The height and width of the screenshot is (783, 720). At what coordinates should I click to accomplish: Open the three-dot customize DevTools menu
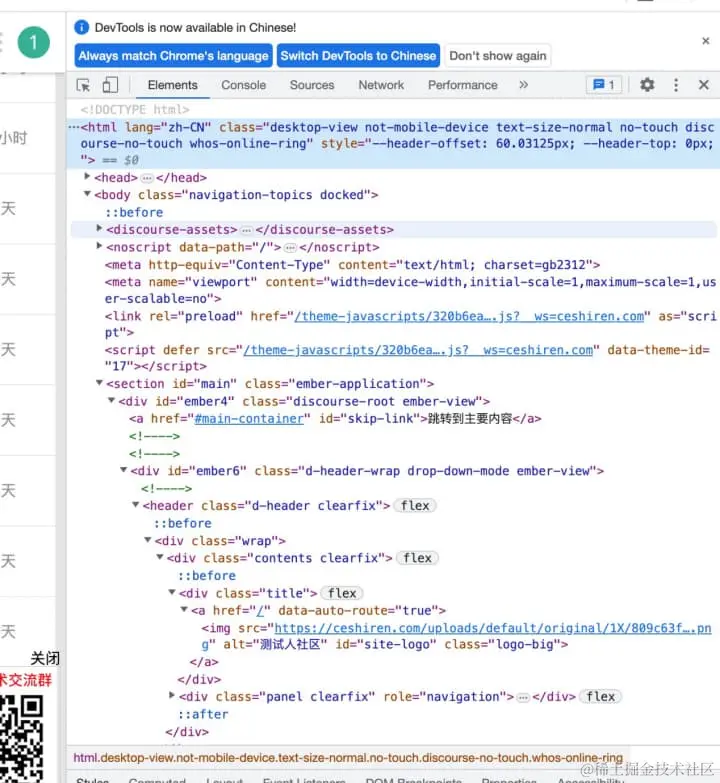coord(676,85)
